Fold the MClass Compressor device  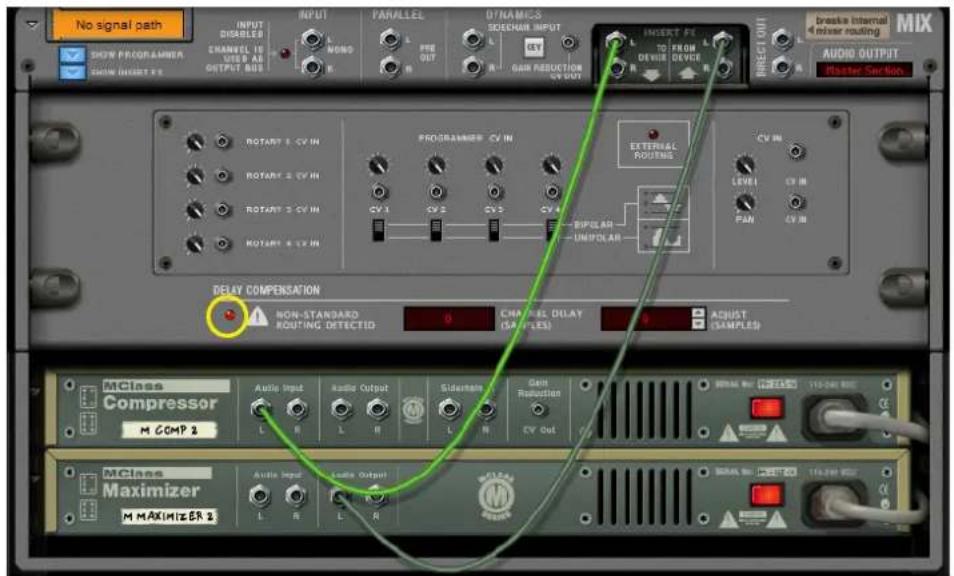(35, 392)
